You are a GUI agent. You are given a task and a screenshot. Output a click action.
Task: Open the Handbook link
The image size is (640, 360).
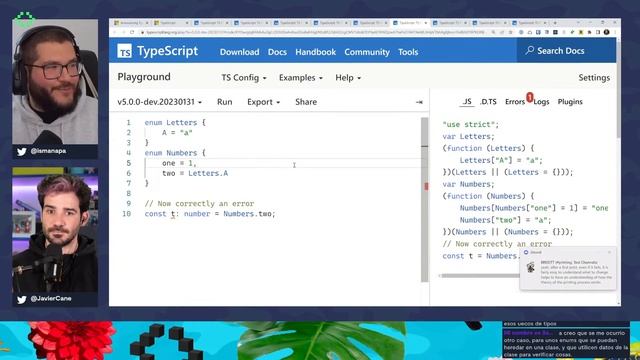point(316,52)
